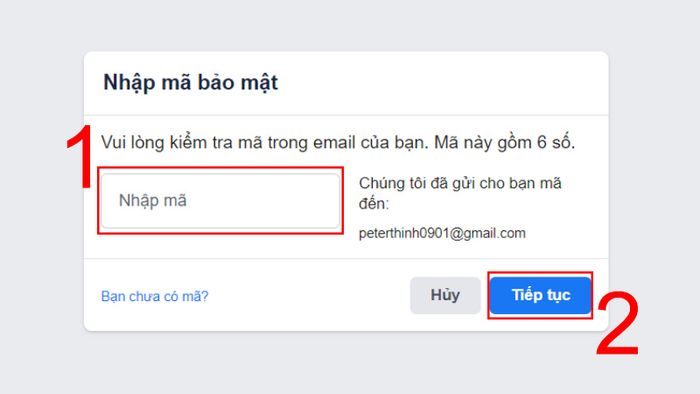Select the Nhập mã bảo mật heading

coord(191,83)
